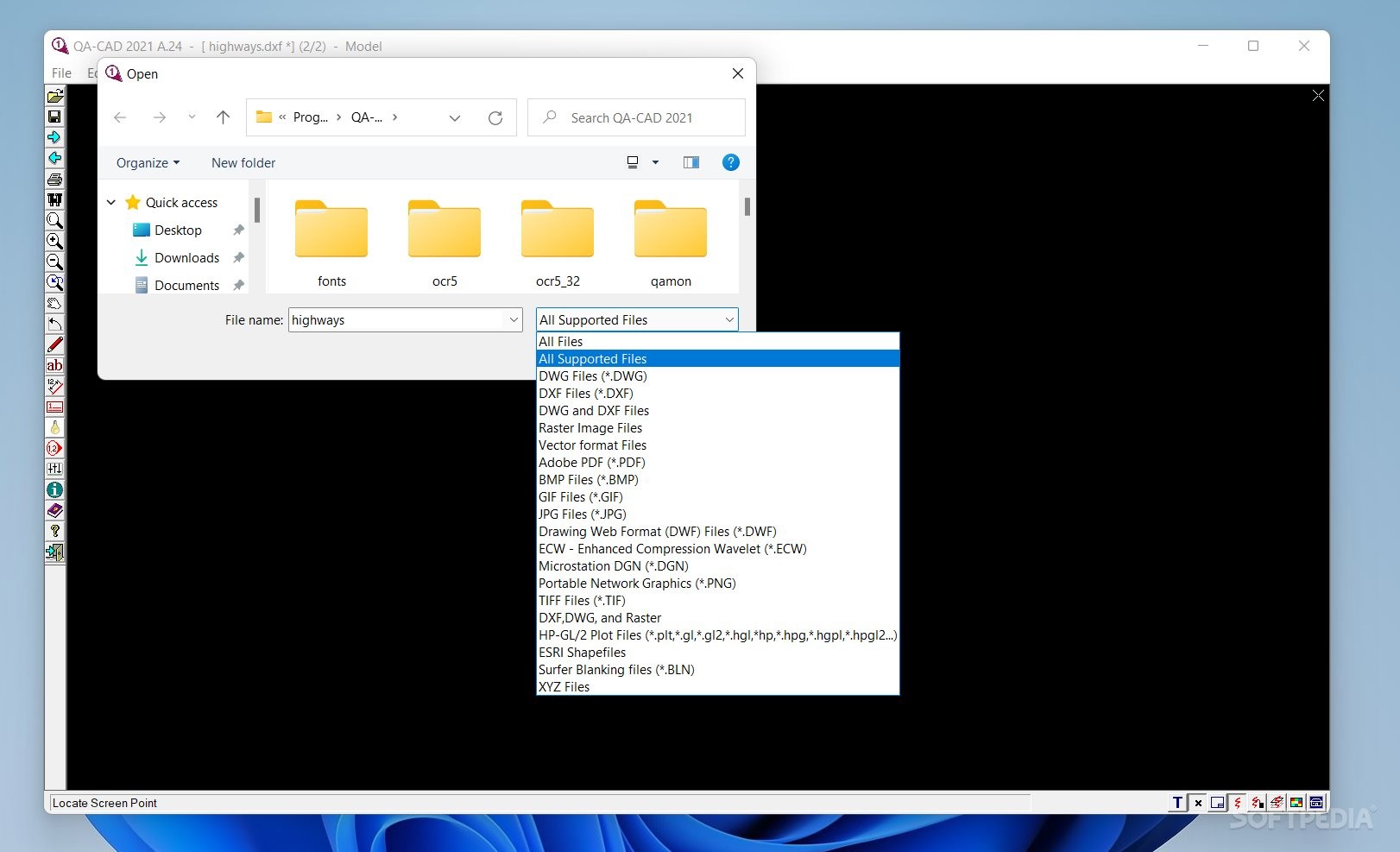This screenshot has width=1400, height=852.
Task: Click the zoom in plus magnifier icon
Action: click(54, 241)
